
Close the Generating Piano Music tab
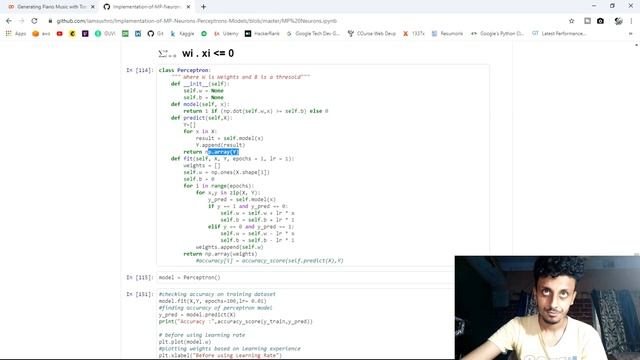click(x=93, y=7)
